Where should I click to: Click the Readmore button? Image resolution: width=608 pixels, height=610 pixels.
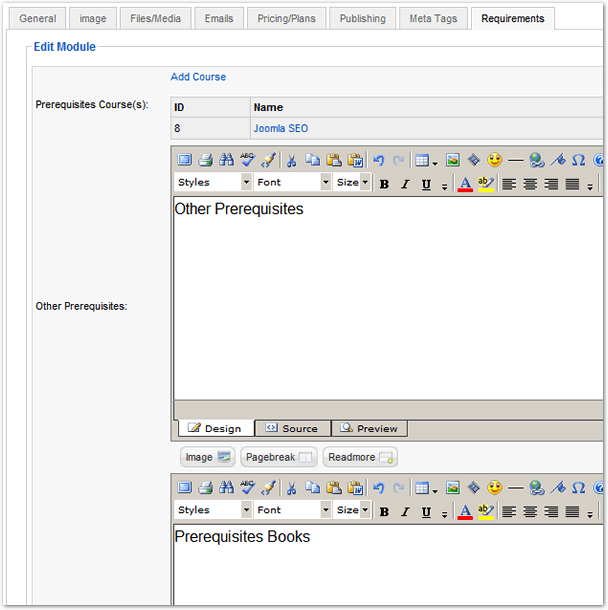click(x=360, y=457)
